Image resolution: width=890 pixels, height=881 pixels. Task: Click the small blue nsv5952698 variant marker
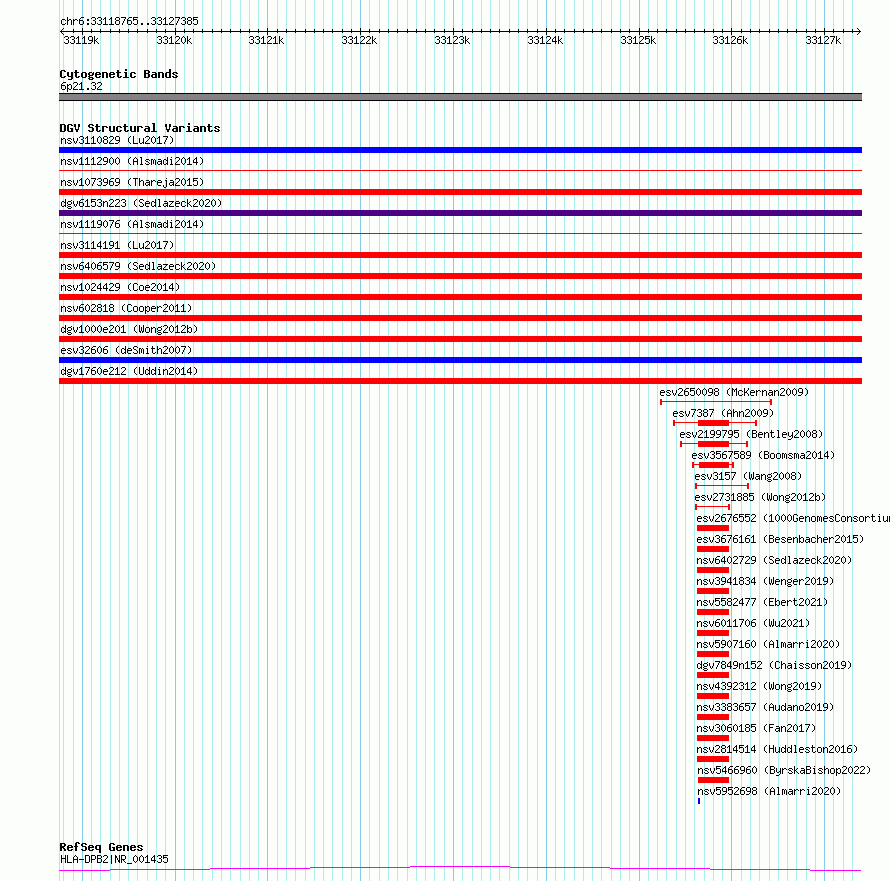[699, 801]
